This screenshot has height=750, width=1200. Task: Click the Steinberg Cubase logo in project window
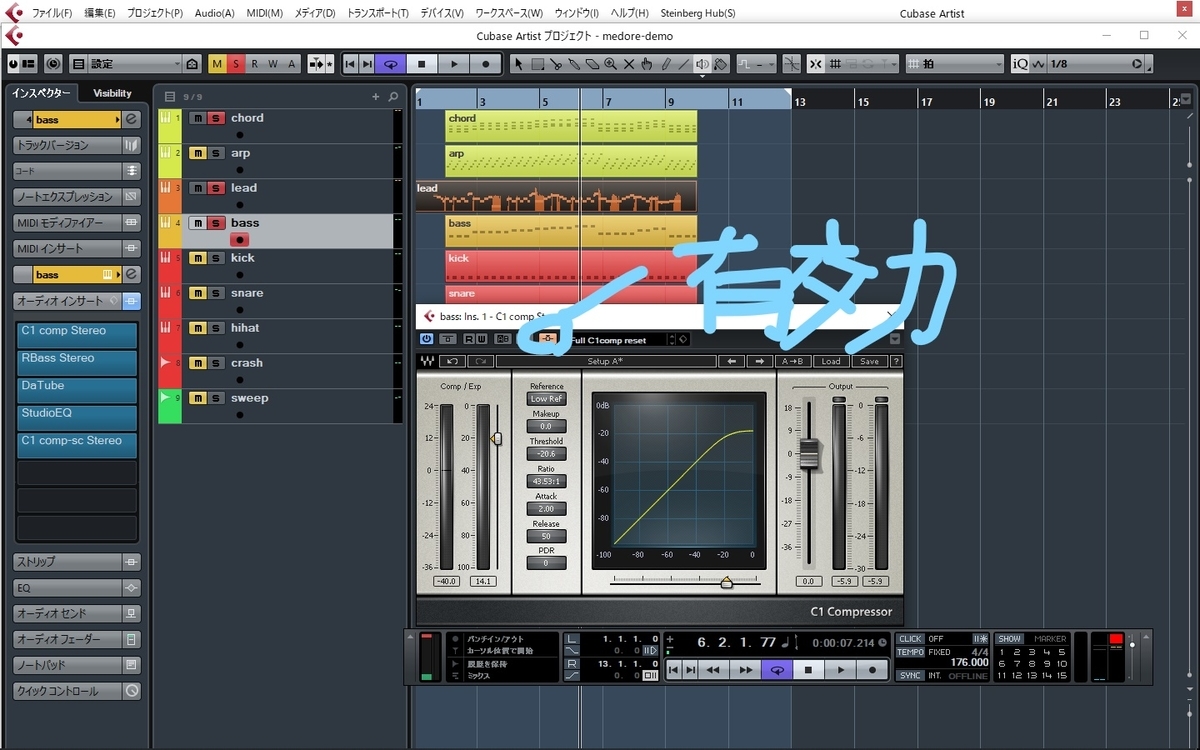click(x=13, y=36)
